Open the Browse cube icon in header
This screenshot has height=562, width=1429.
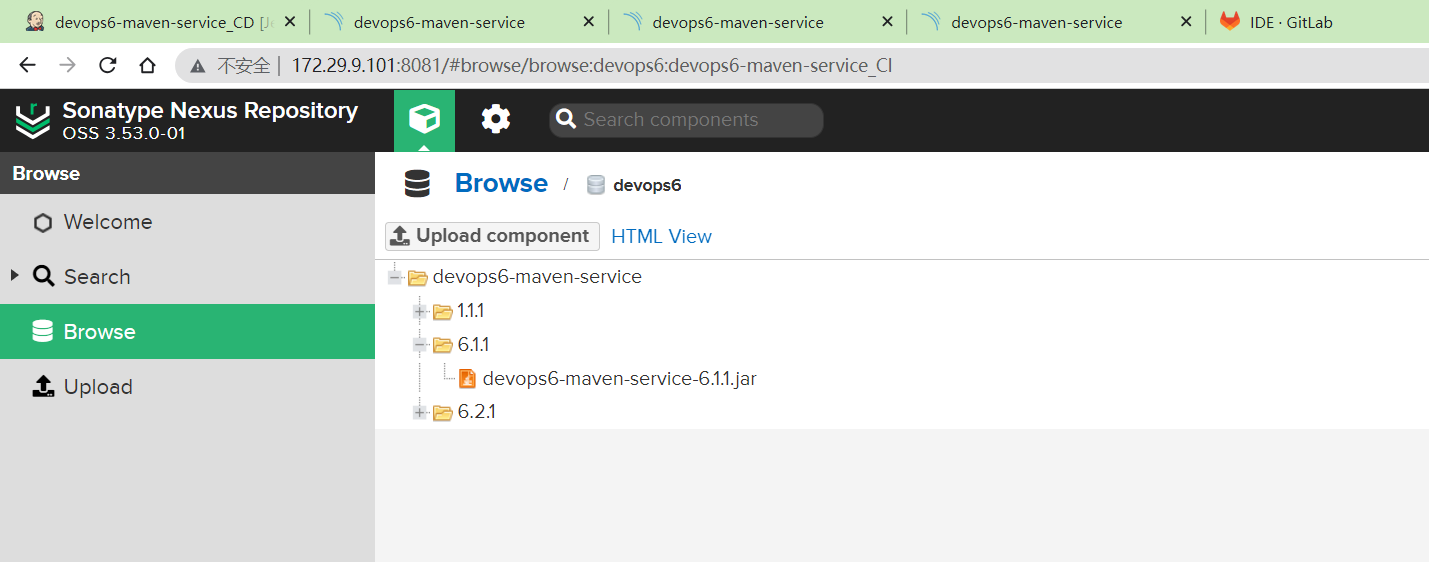point(424,120)
